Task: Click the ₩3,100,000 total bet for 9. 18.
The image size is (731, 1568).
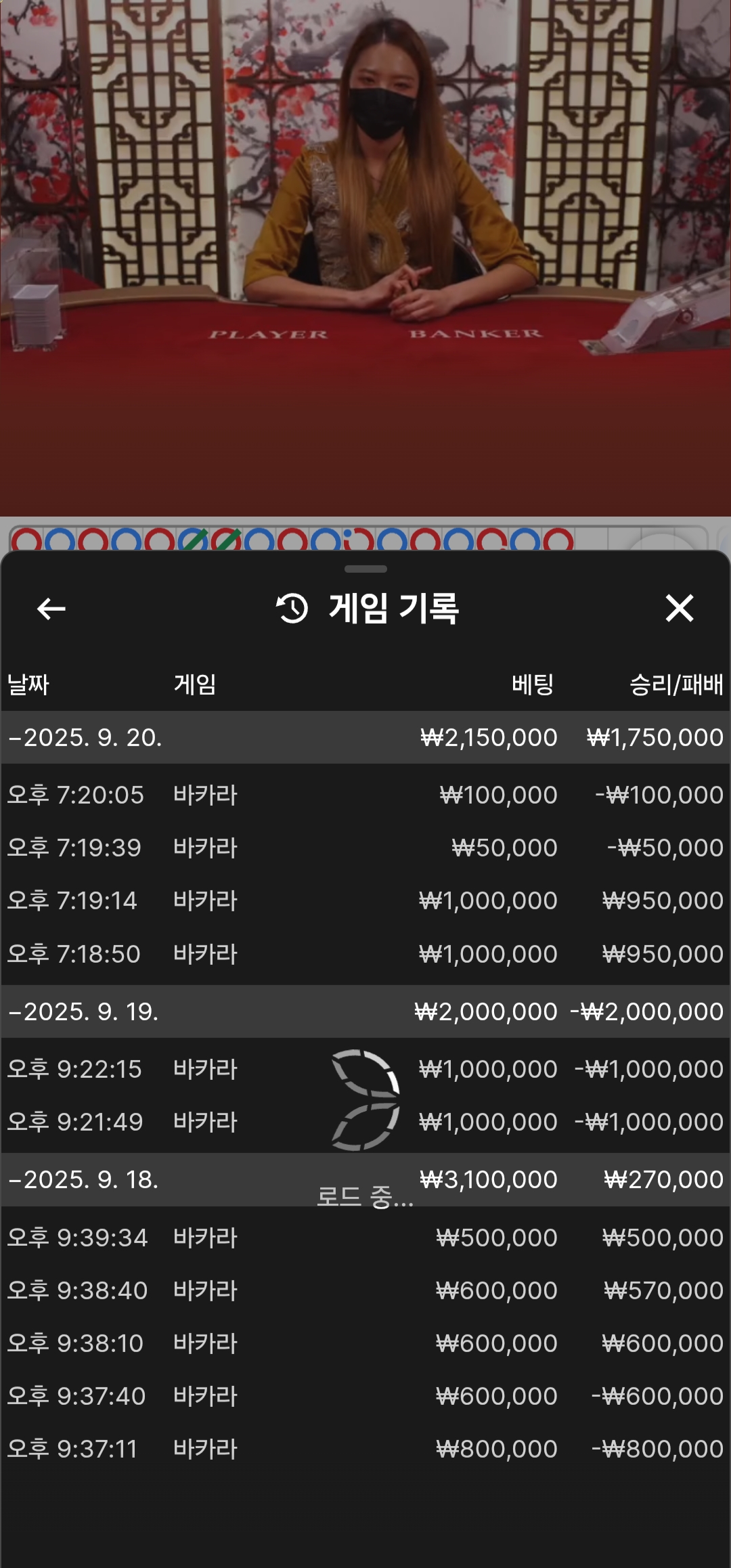Action: click(489, 1179)
